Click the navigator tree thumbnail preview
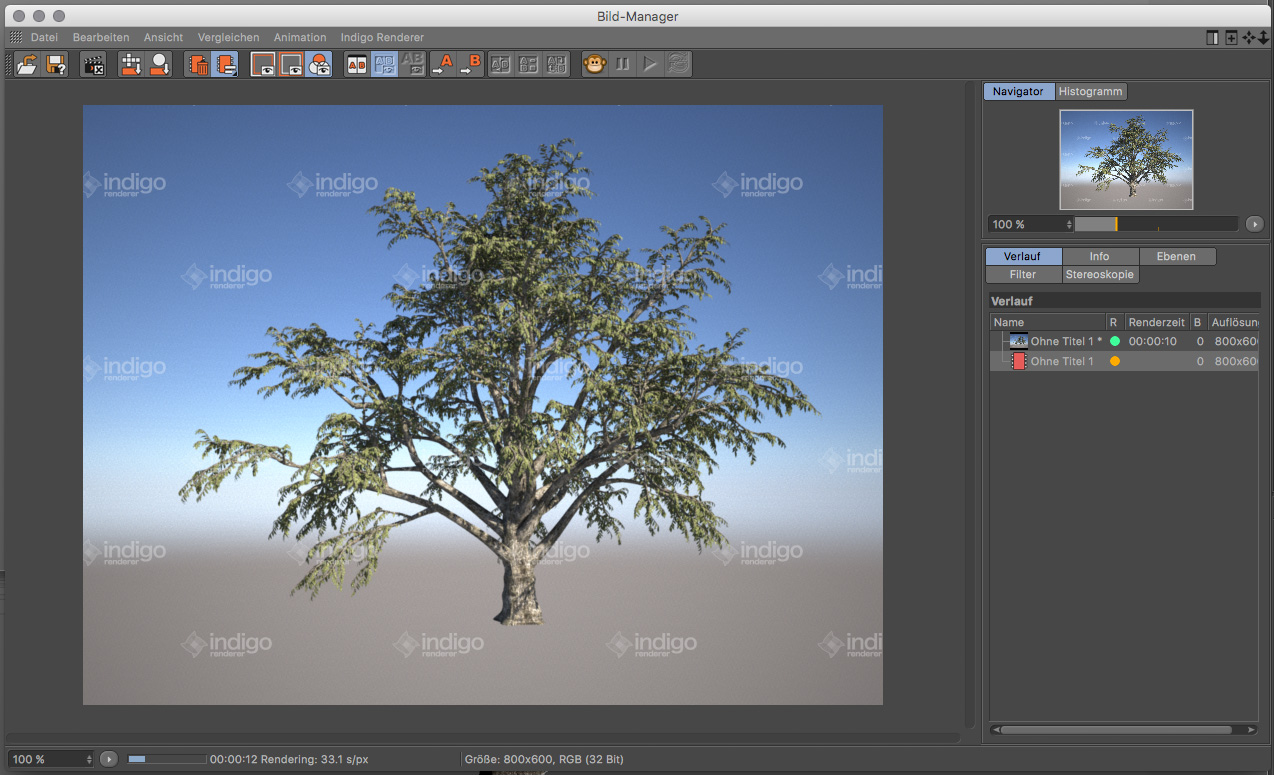The image size is (1274, 775). coord(1126,159)
